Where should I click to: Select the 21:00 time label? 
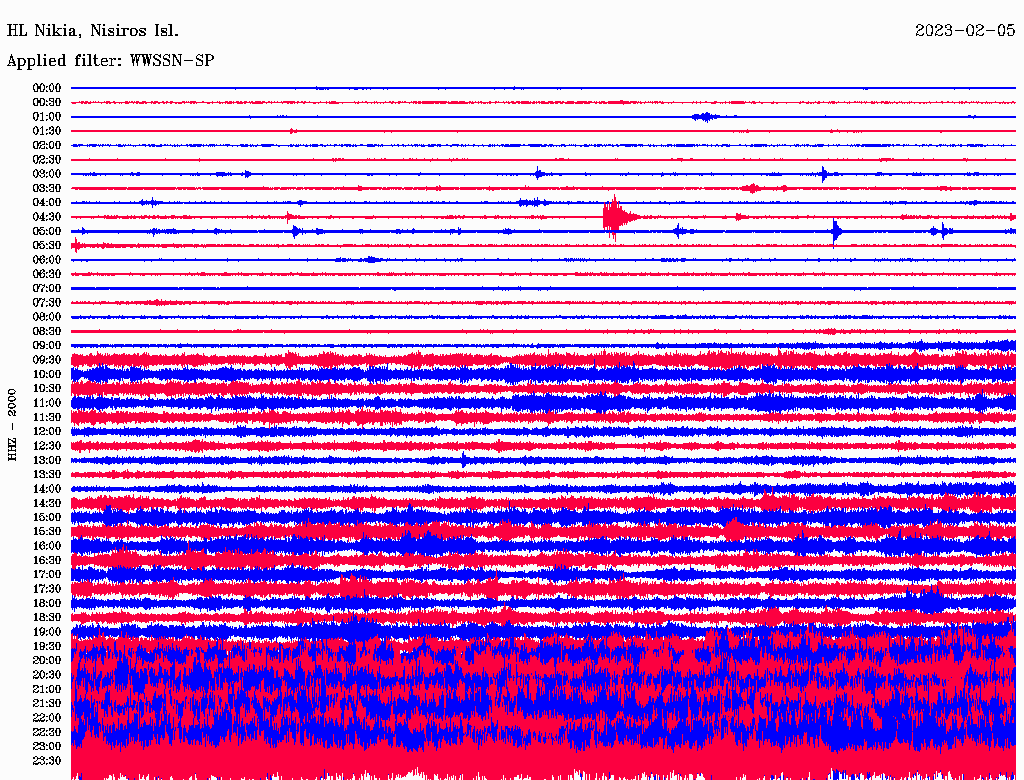(x=46, y=689)
